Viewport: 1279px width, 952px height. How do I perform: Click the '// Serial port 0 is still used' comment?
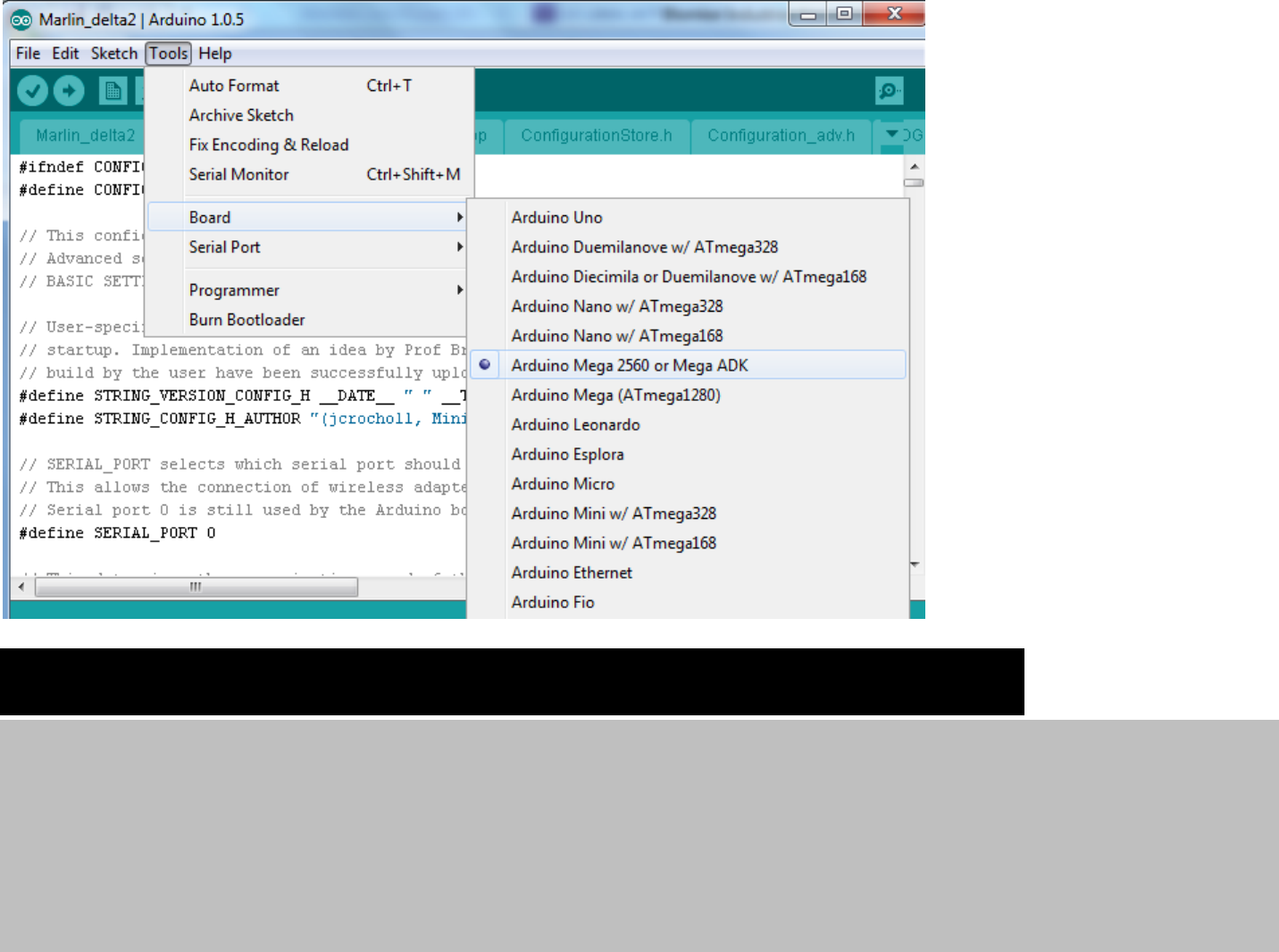tap(243, 510)
